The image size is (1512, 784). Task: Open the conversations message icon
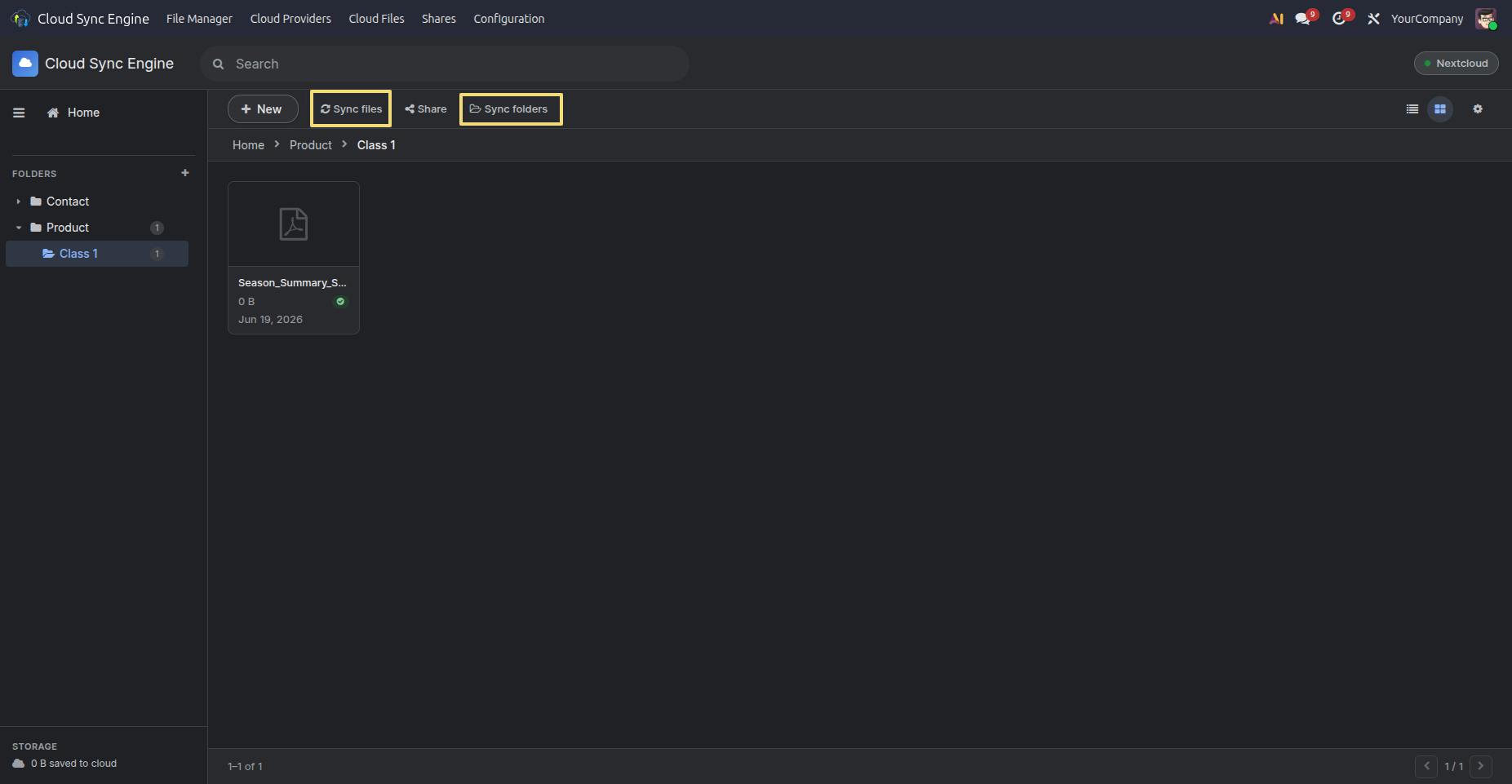pos(1303,19)
